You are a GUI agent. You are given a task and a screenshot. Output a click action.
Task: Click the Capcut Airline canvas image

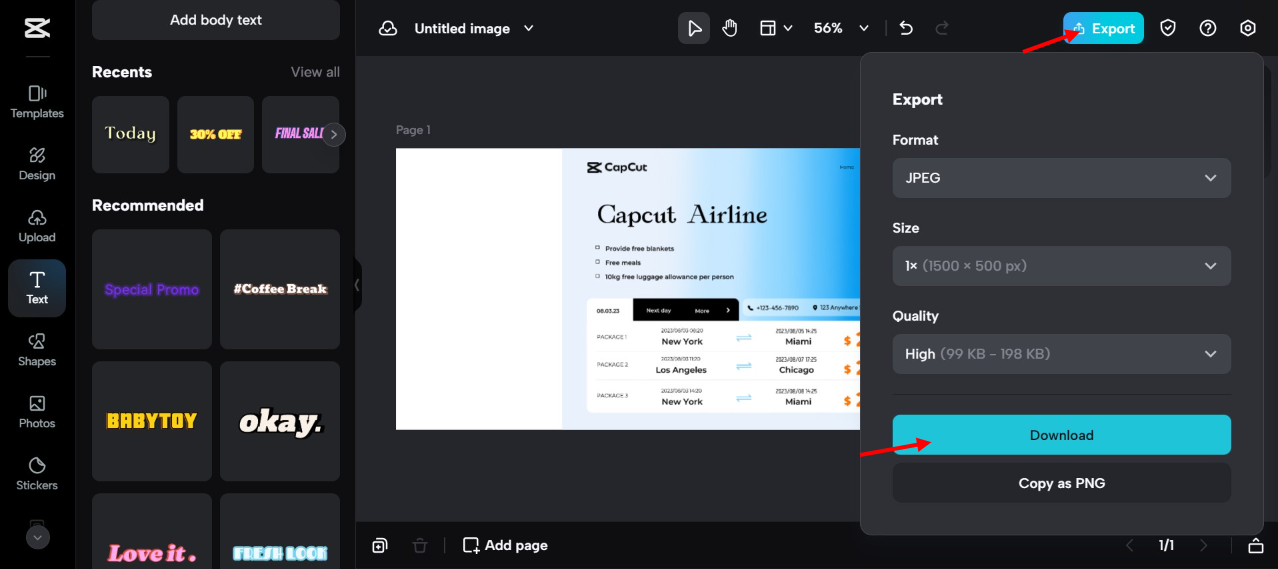628,289
